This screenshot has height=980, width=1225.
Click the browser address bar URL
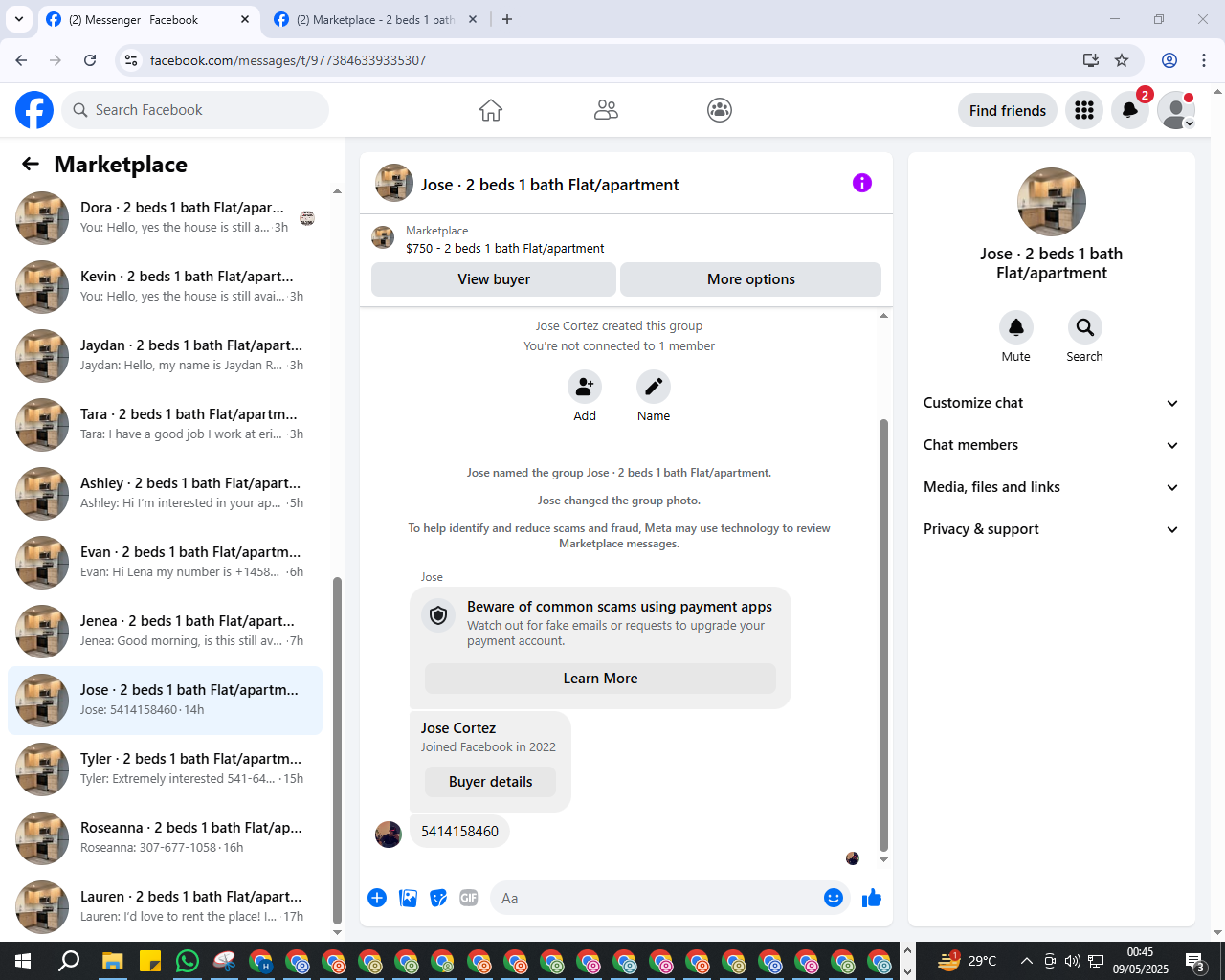pyautogui.click(x=288, y=60)
